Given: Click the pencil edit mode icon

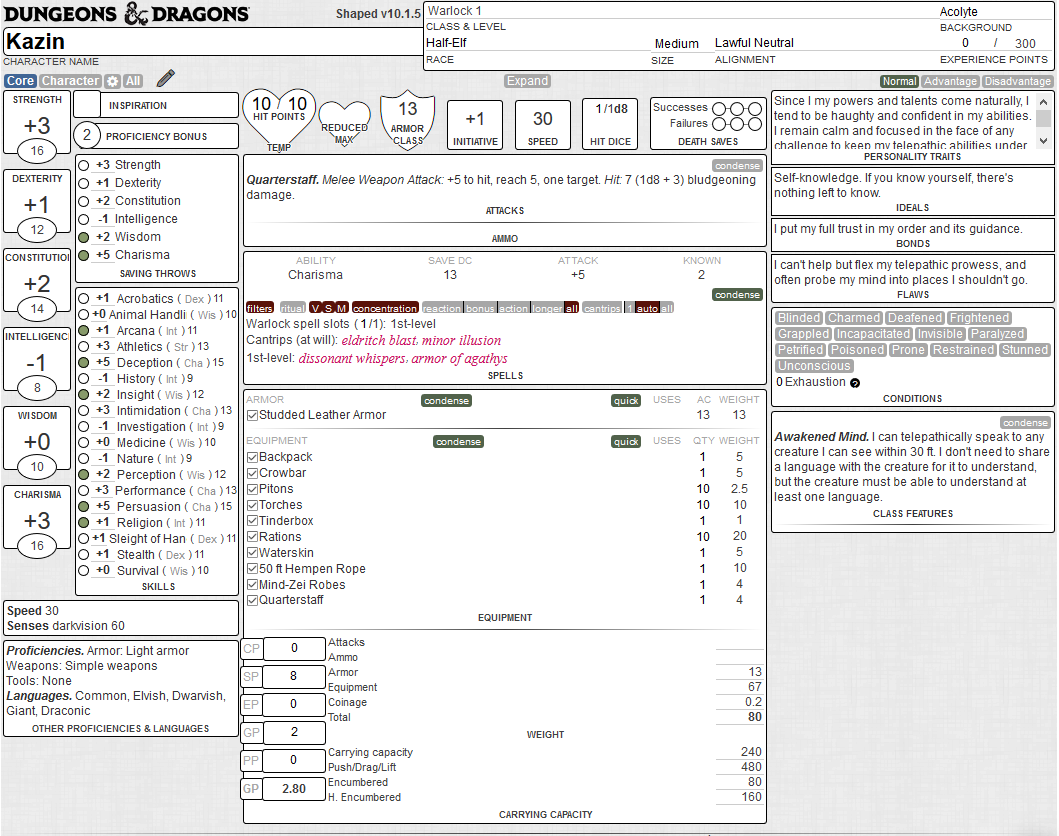Looking at the screenshot, I should tap(165, 79).
